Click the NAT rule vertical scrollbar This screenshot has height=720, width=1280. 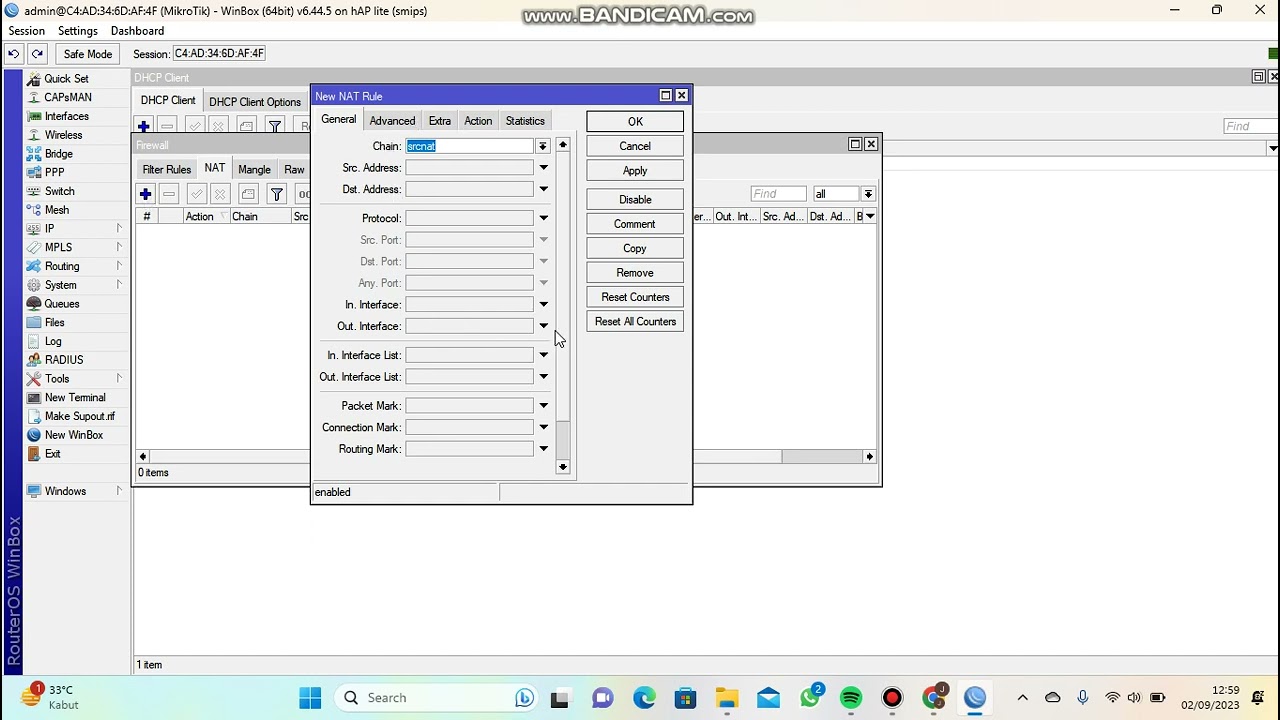[563, 305]
